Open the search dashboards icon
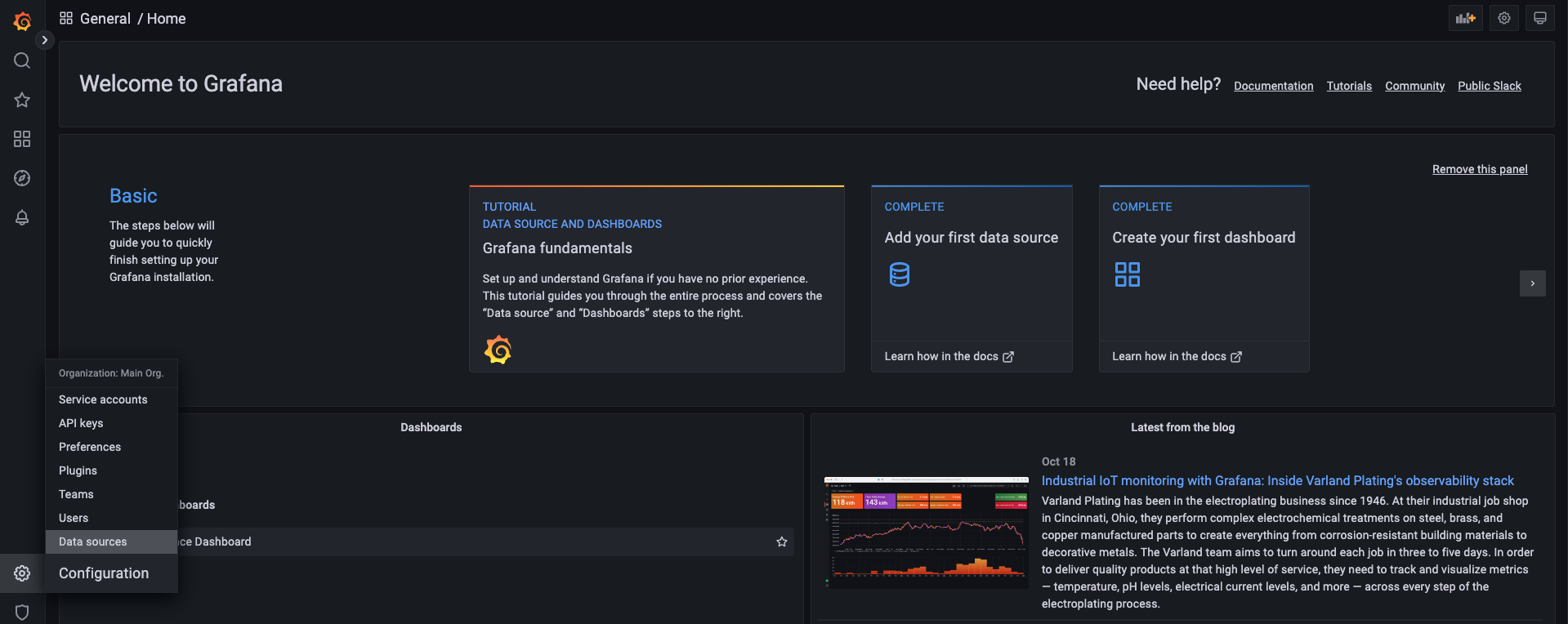The image size is (1568, 624). 22,60
